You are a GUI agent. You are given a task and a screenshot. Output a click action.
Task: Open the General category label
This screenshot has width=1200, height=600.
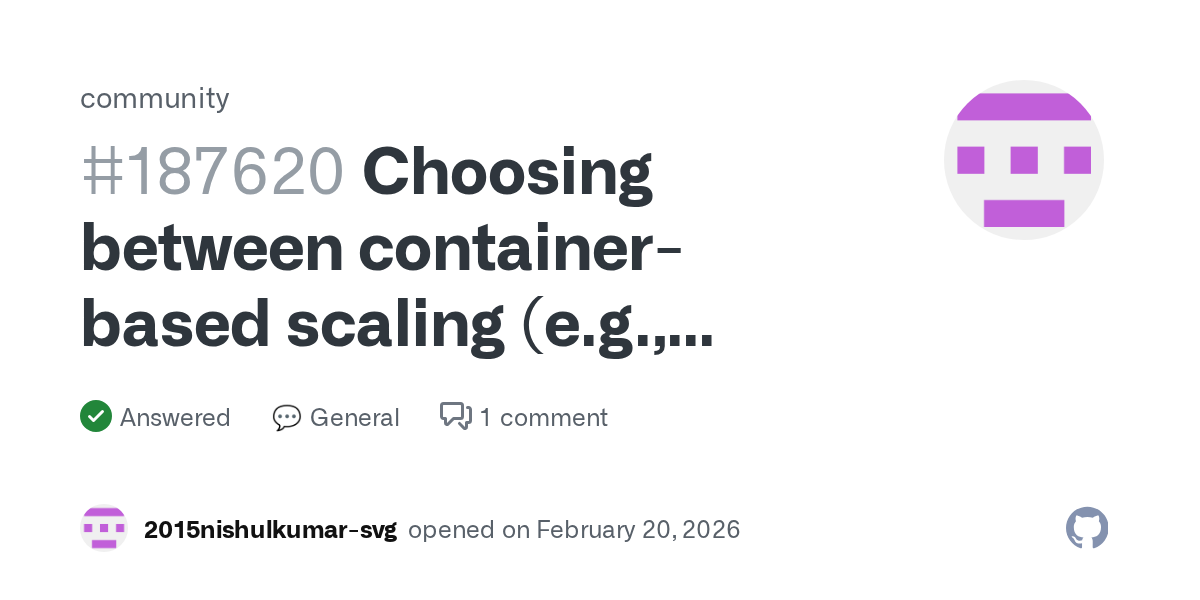(354, 418)
